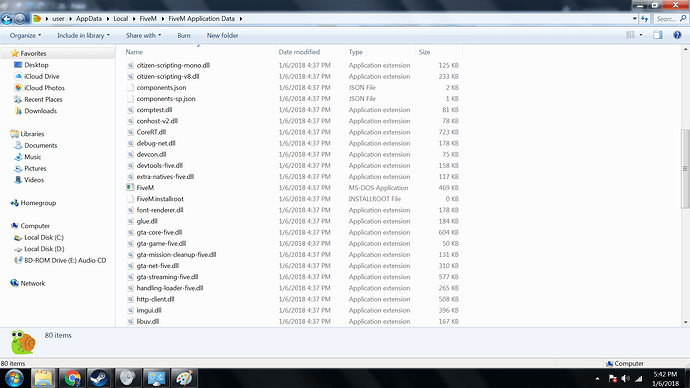The width and height of the screenshot is (690, 388).
Task: Open Desktop in Favorites
Action: click(36, 65)
